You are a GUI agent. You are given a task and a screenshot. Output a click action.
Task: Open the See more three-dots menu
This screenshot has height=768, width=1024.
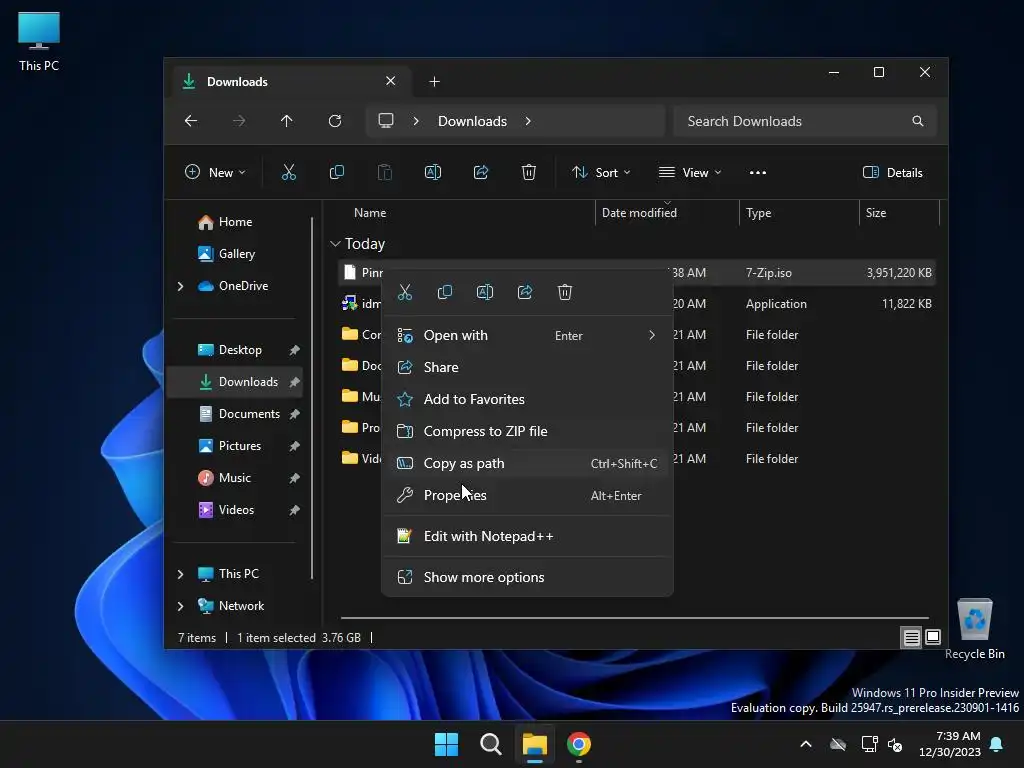click(x=758, y=172)
